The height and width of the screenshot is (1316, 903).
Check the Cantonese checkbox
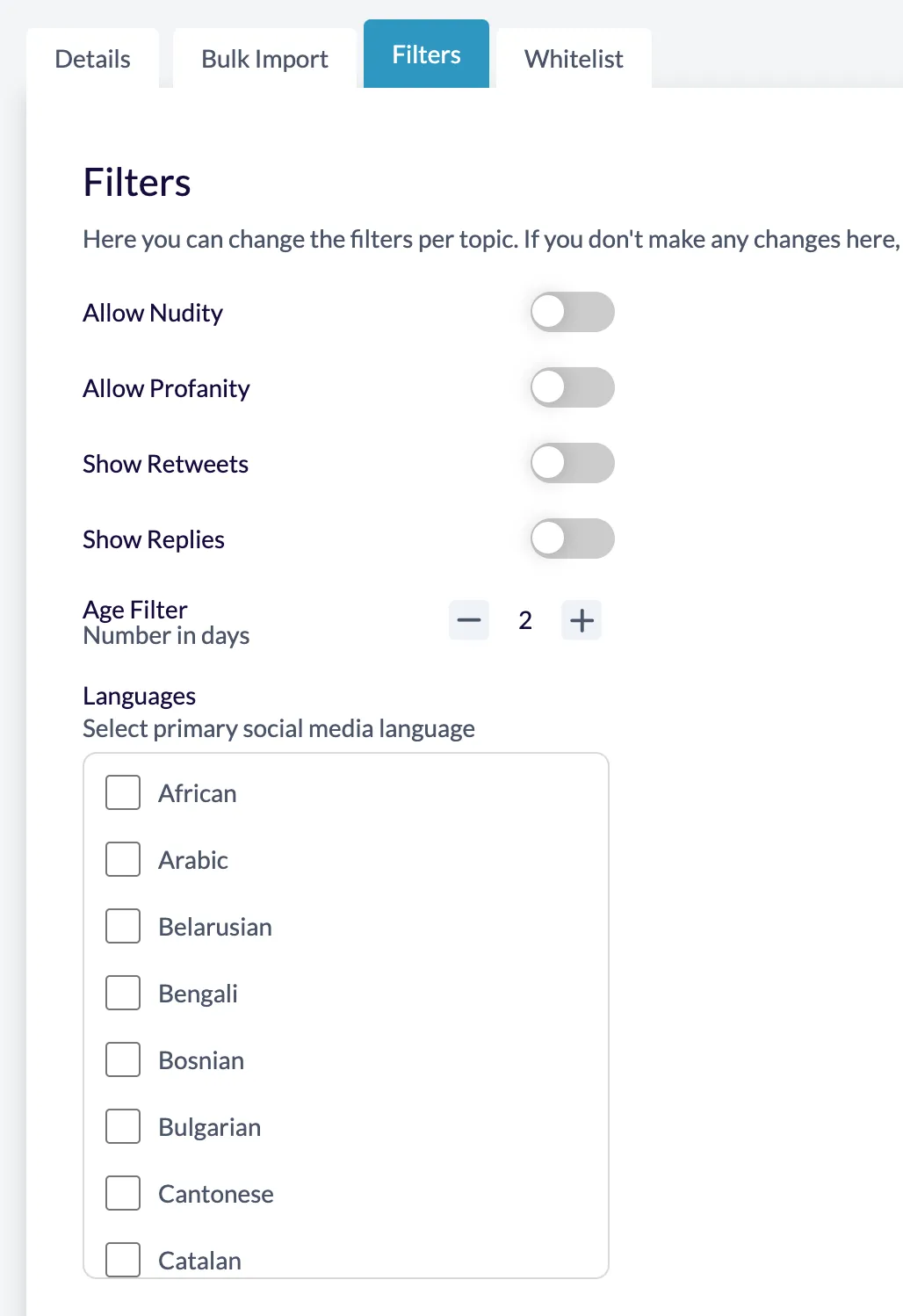pos(123,1193)
